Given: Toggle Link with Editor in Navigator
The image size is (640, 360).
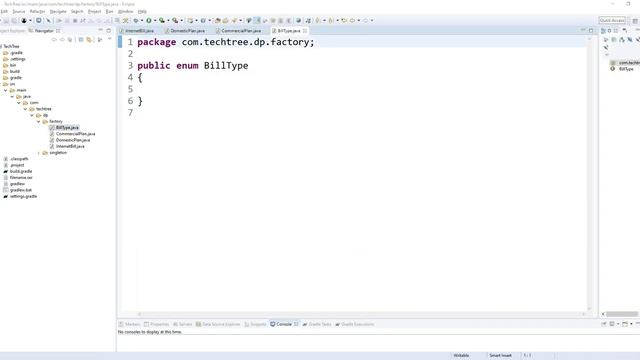Looking at the screenshot, I should click(x=89, y=40).
